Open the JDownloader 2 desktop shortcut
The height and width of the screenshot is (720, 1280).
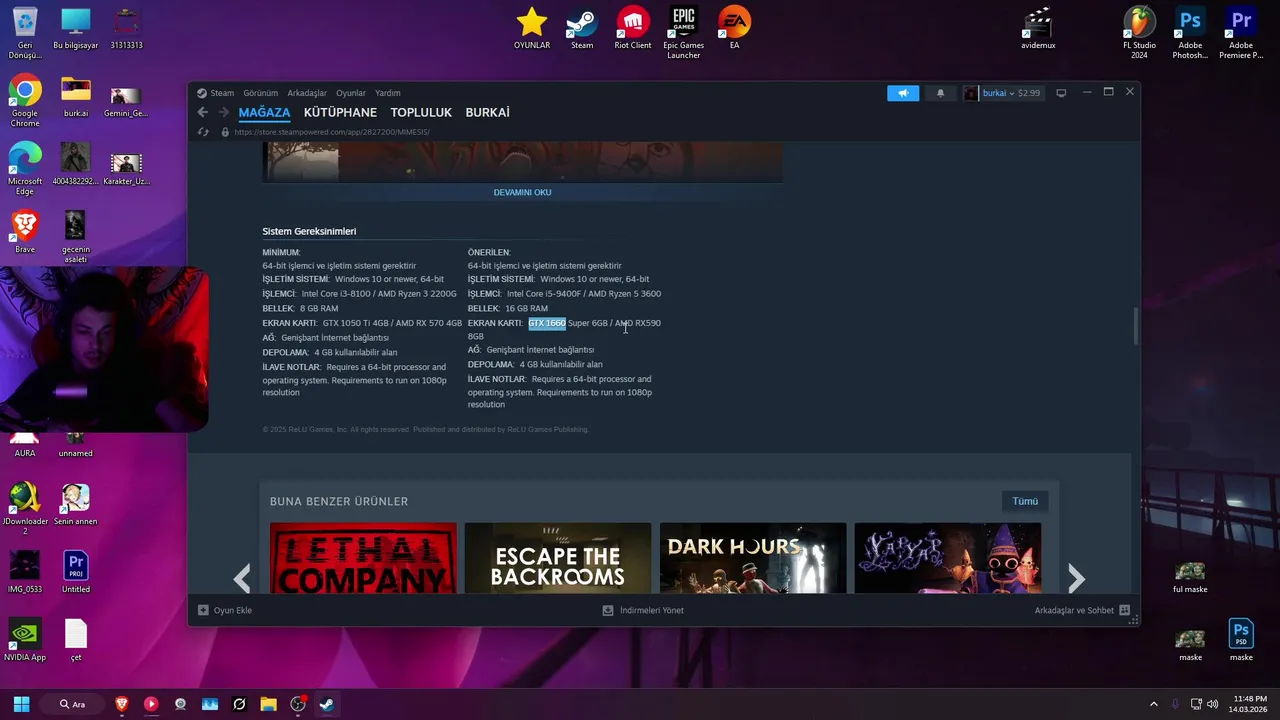(25, 509)
